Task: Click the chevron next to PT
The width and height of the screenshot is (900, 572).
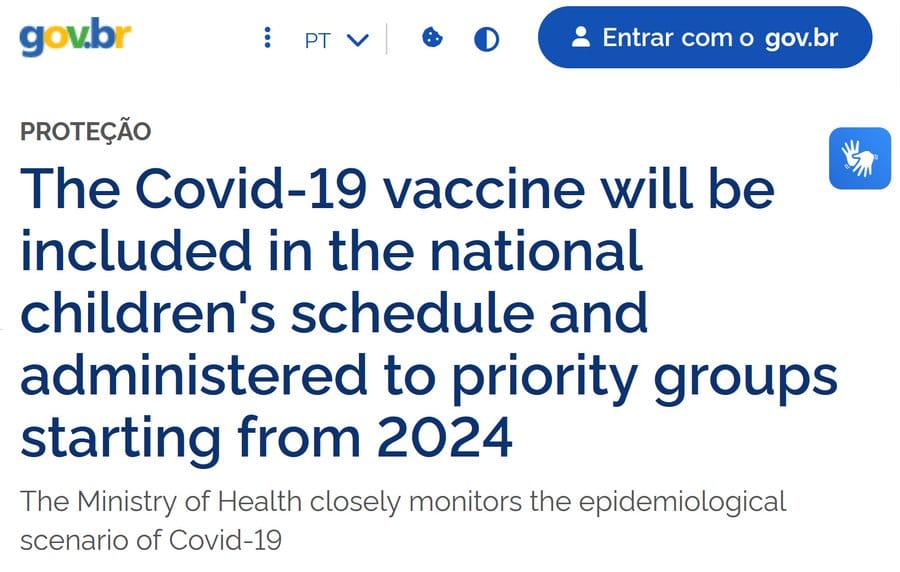Action: (358, 40)
